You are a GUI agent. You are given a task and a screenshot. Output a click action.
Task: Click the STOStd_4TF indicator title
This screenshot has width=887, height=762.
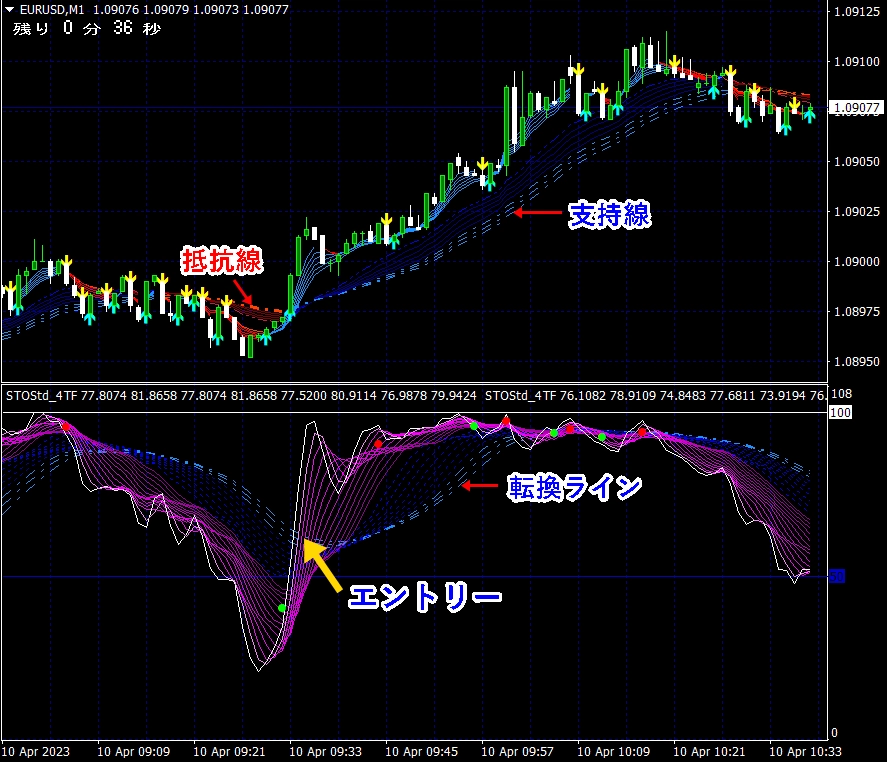pos(41,396)
